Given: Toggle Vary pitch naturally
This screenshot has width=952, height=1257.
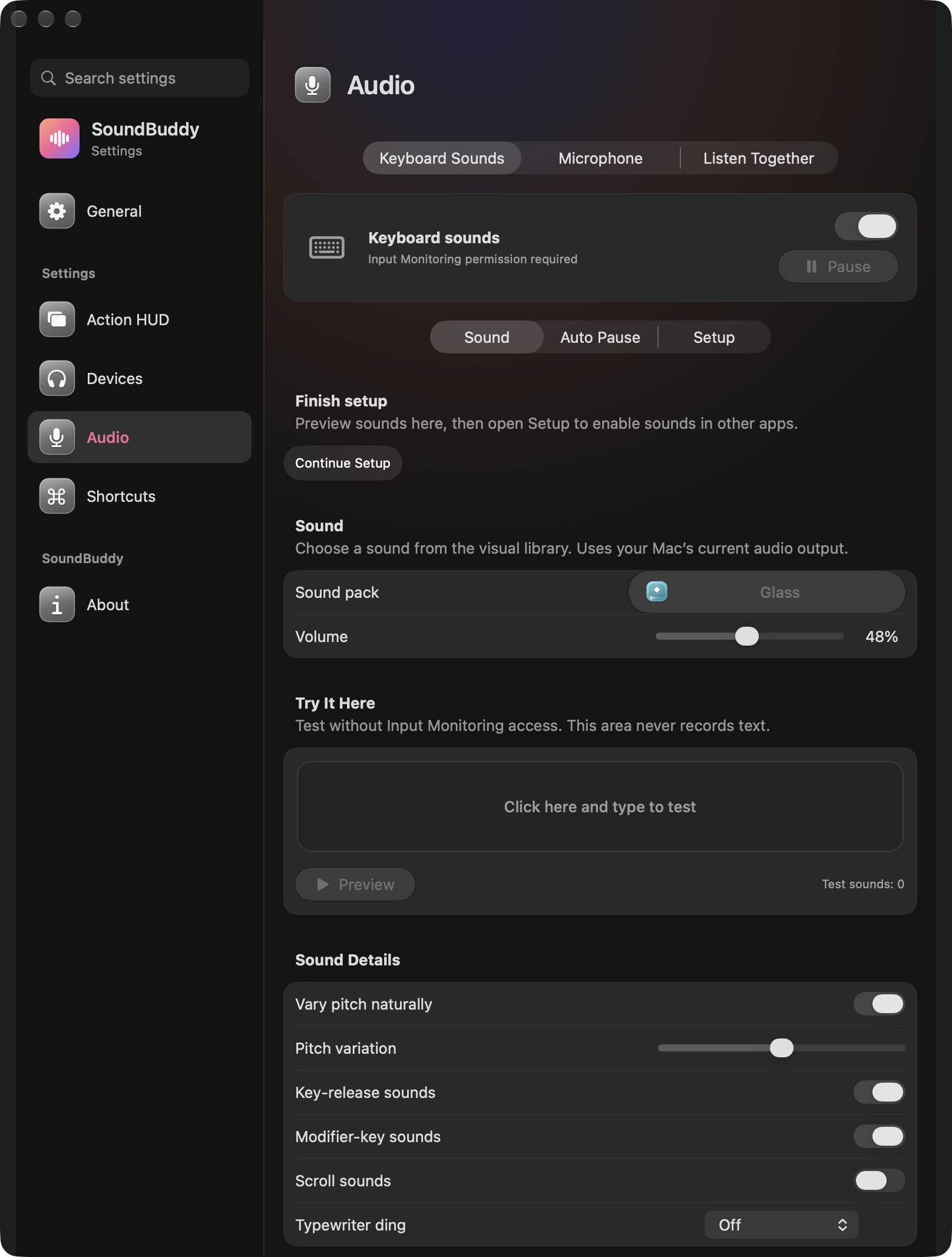Looking at the screenshot, I should click(x=879, y=1004).
